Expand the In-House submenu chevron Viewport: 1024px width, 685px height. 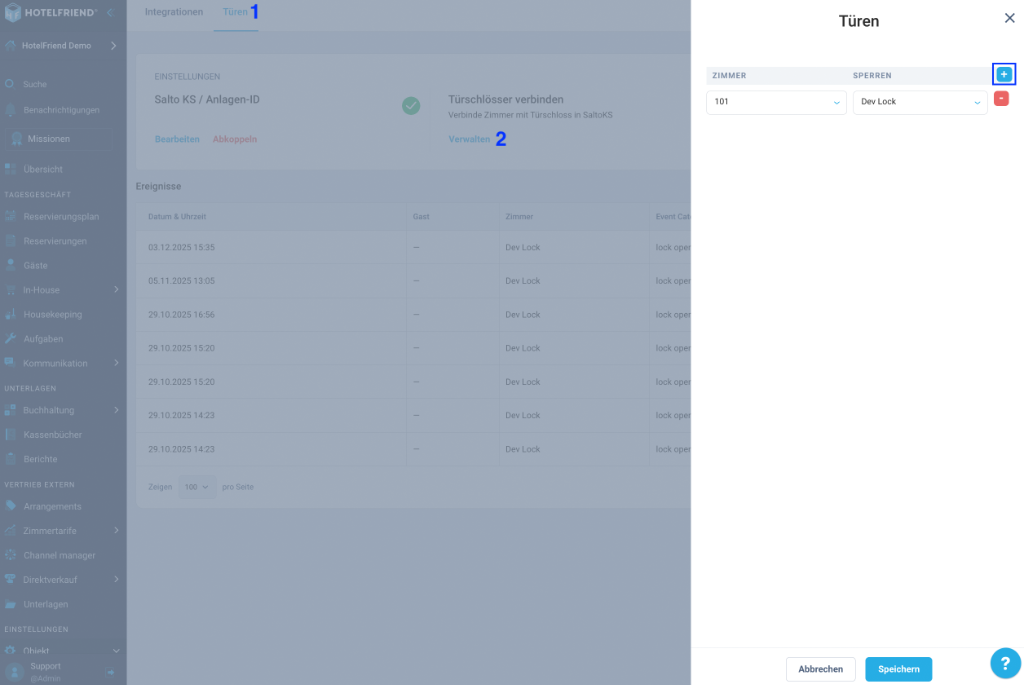(116, 289)
